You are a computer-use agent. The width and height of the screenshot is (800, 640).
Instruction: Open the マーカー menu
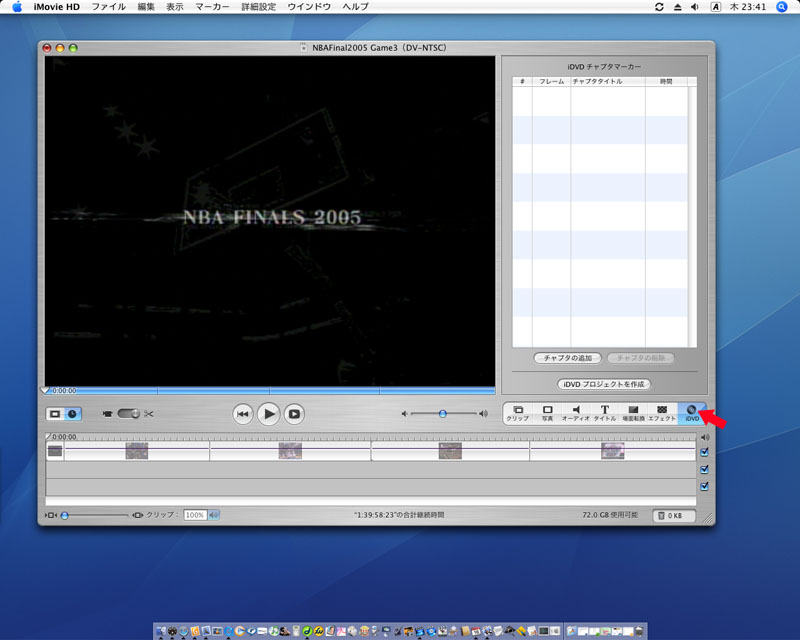coord(211,7)
